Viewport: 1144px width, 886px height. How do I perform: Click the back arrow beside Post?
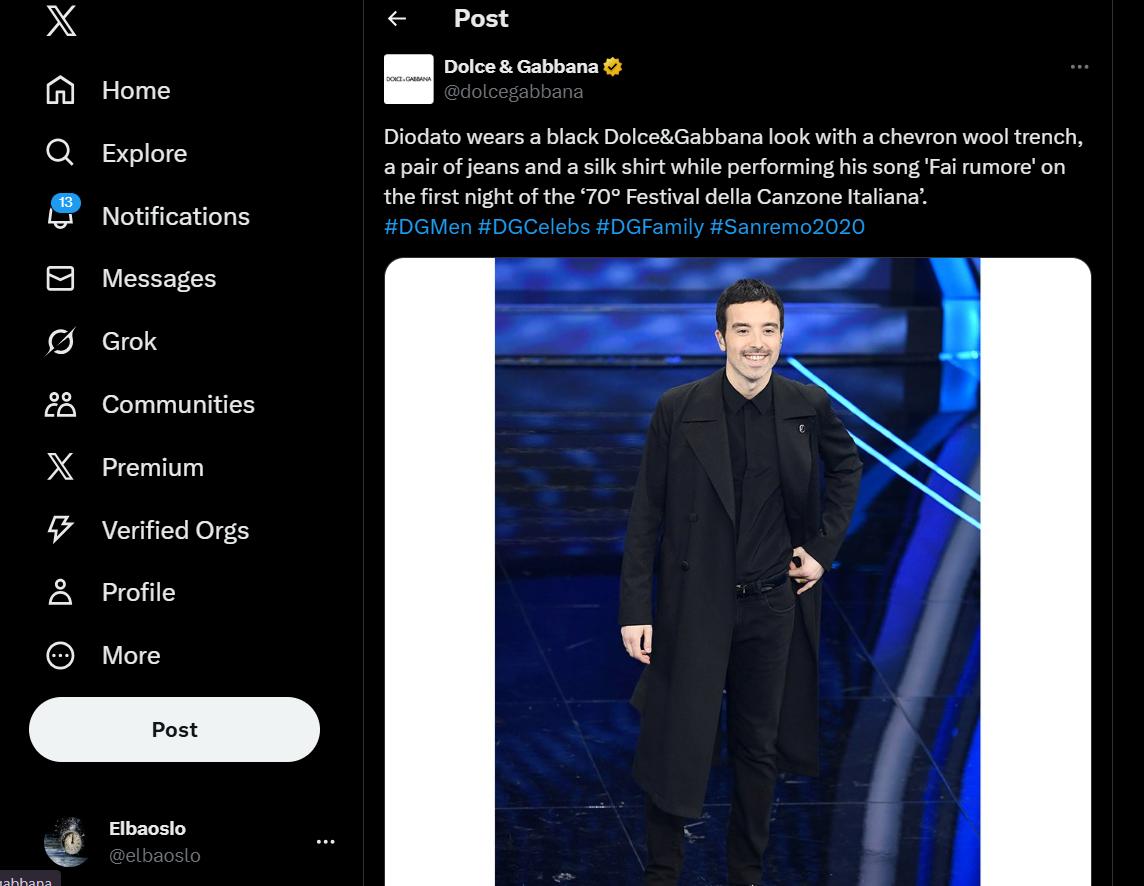click(397, 18)
